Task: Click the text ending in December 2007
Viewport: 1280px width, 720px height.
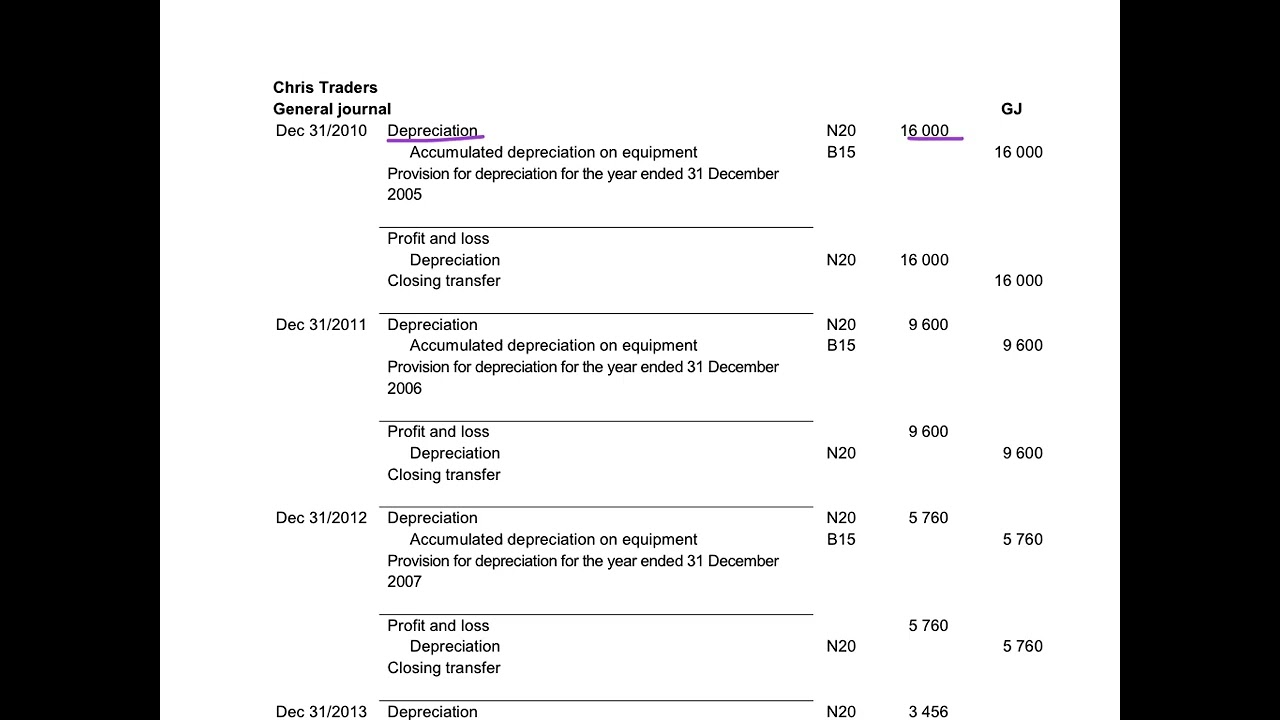Action: pyautogui.click(x=583, y=571)
